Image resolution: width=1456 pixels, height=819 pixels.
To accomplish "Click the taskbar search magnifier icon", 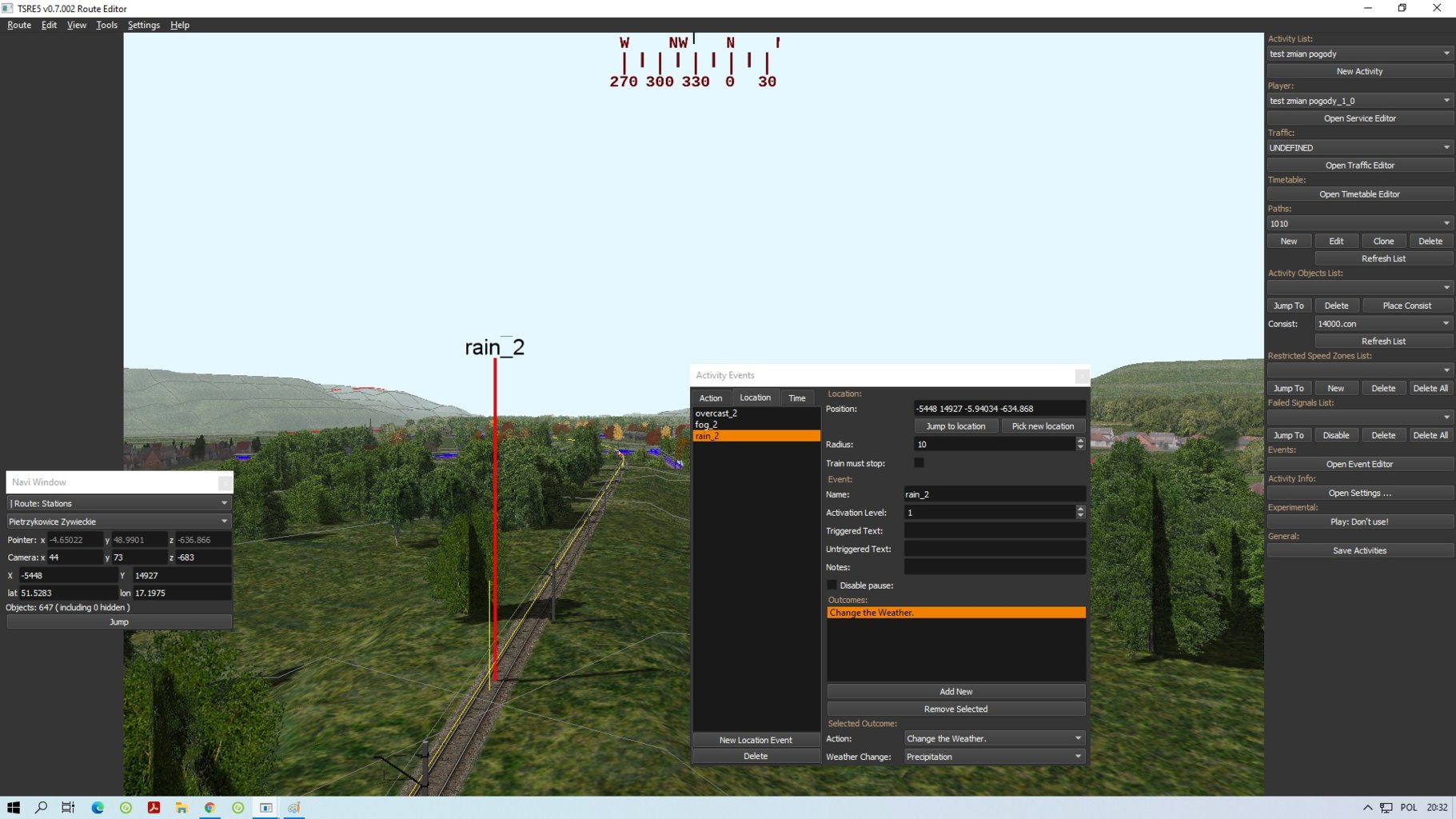I will (x=42, y=808).
